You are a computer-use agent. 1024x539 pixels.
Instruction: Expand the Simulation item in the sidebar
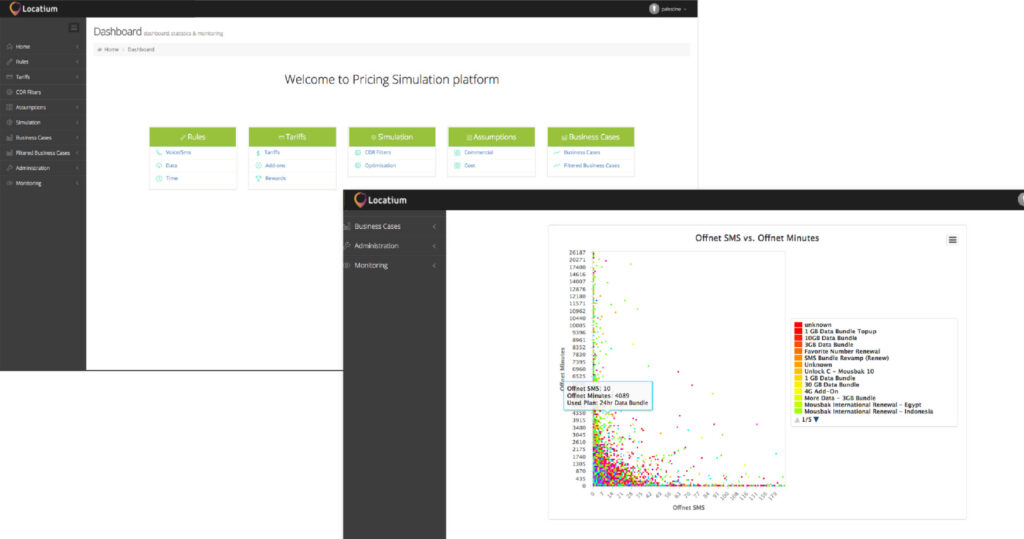(x=29, y=122)
